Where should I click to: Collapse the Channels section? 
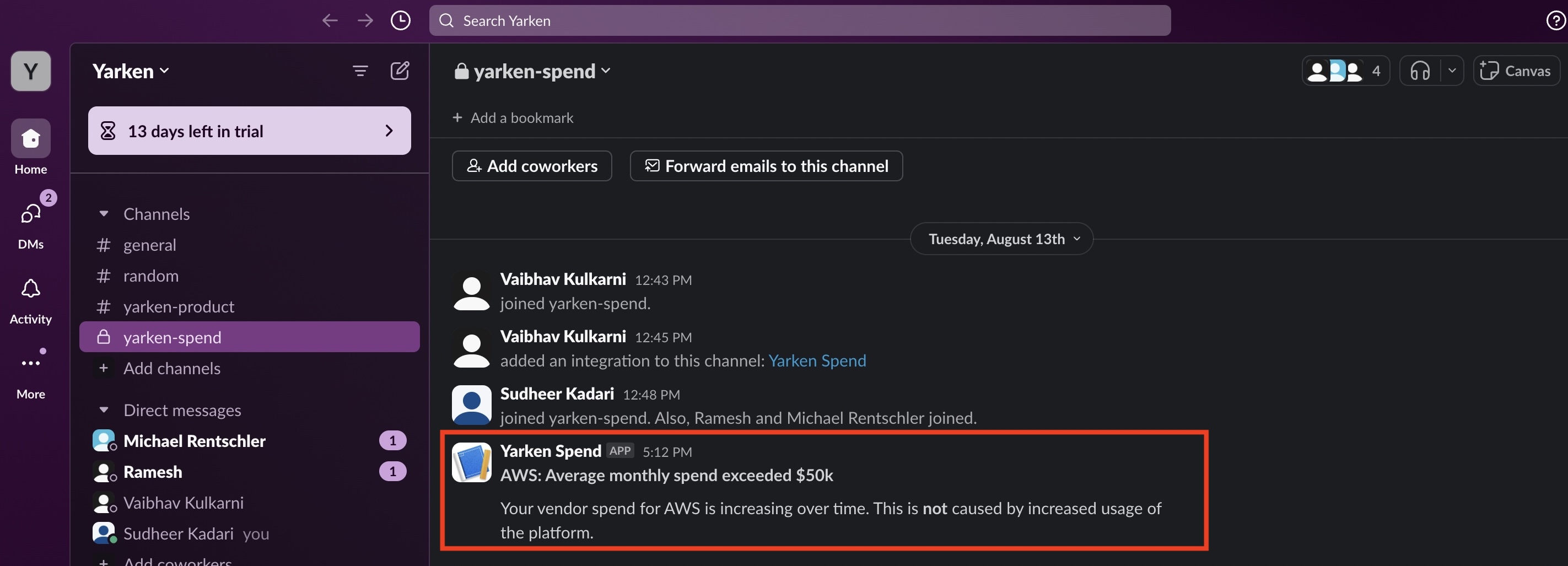tap(104, 214)
